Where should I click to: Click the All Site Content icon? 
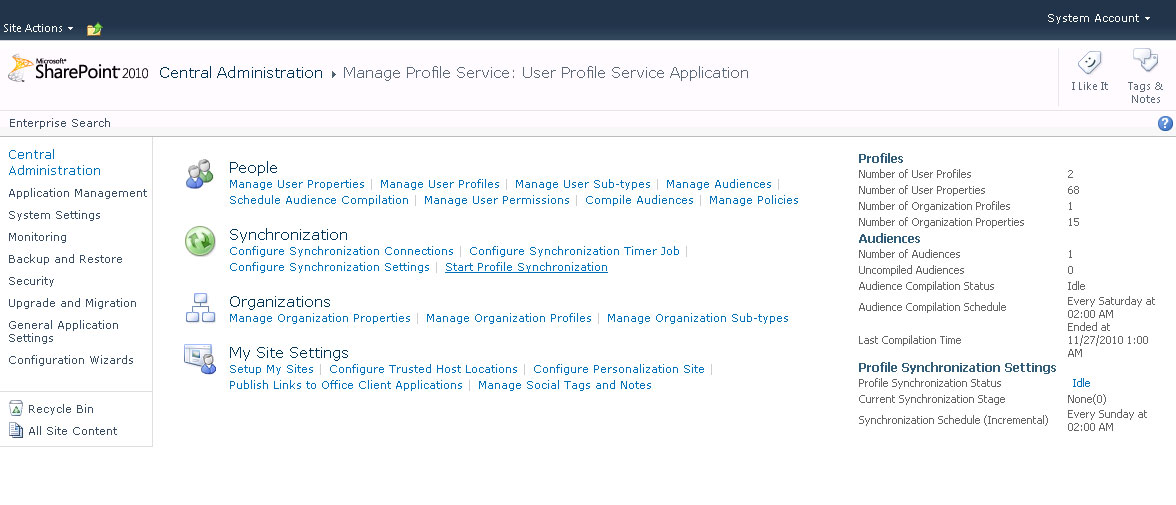tap(16, 431)
